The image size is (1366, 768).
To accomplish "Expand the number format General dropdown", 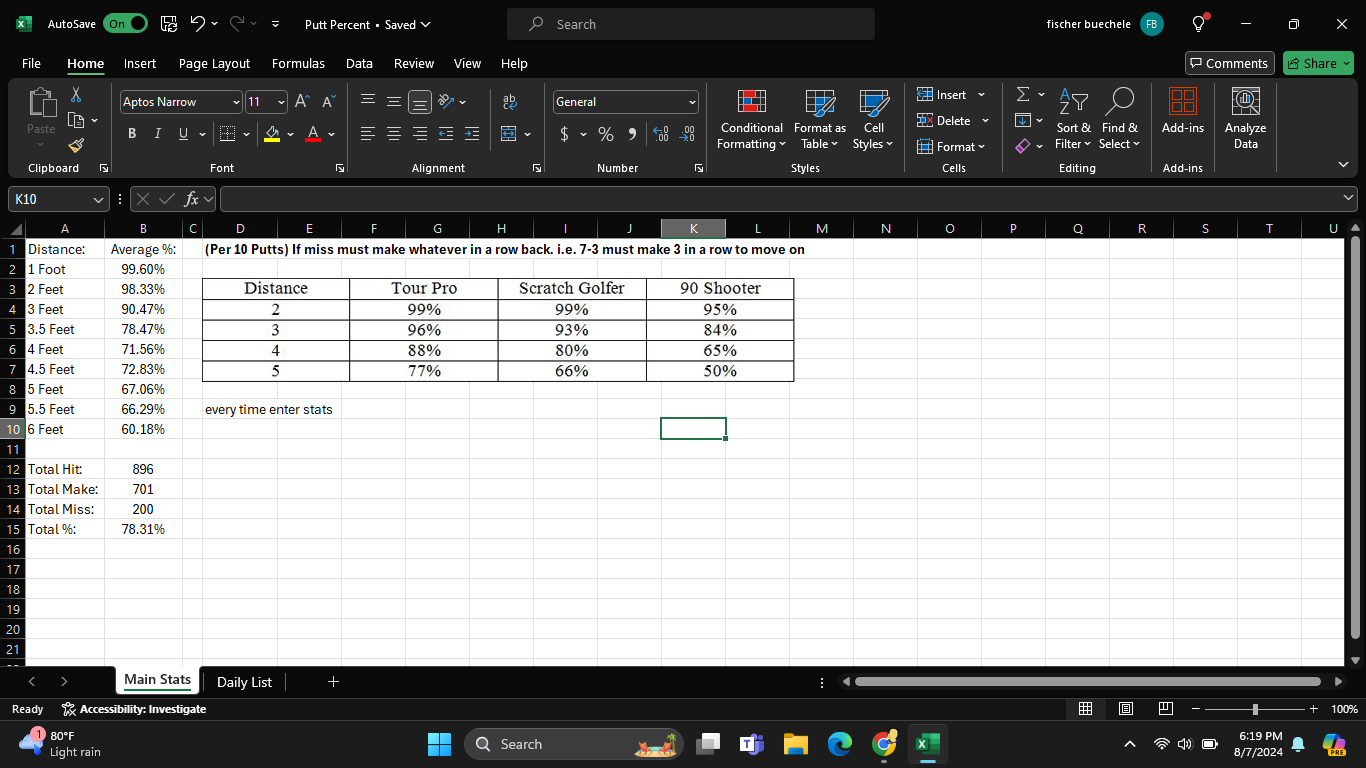I will tap(692, 102).
